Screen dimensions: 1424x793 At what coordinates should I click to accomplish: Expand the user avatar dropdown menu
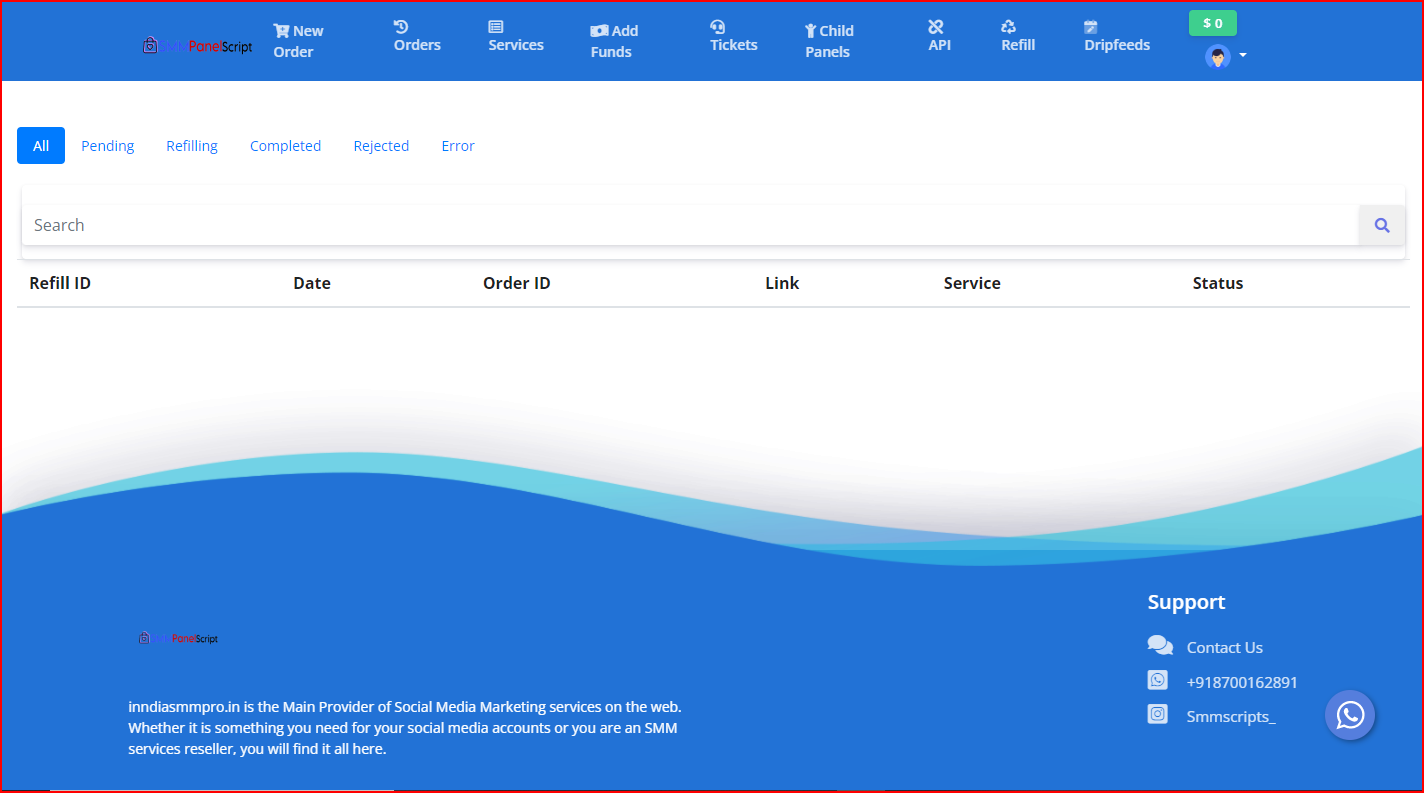[x=1225, y=56]
